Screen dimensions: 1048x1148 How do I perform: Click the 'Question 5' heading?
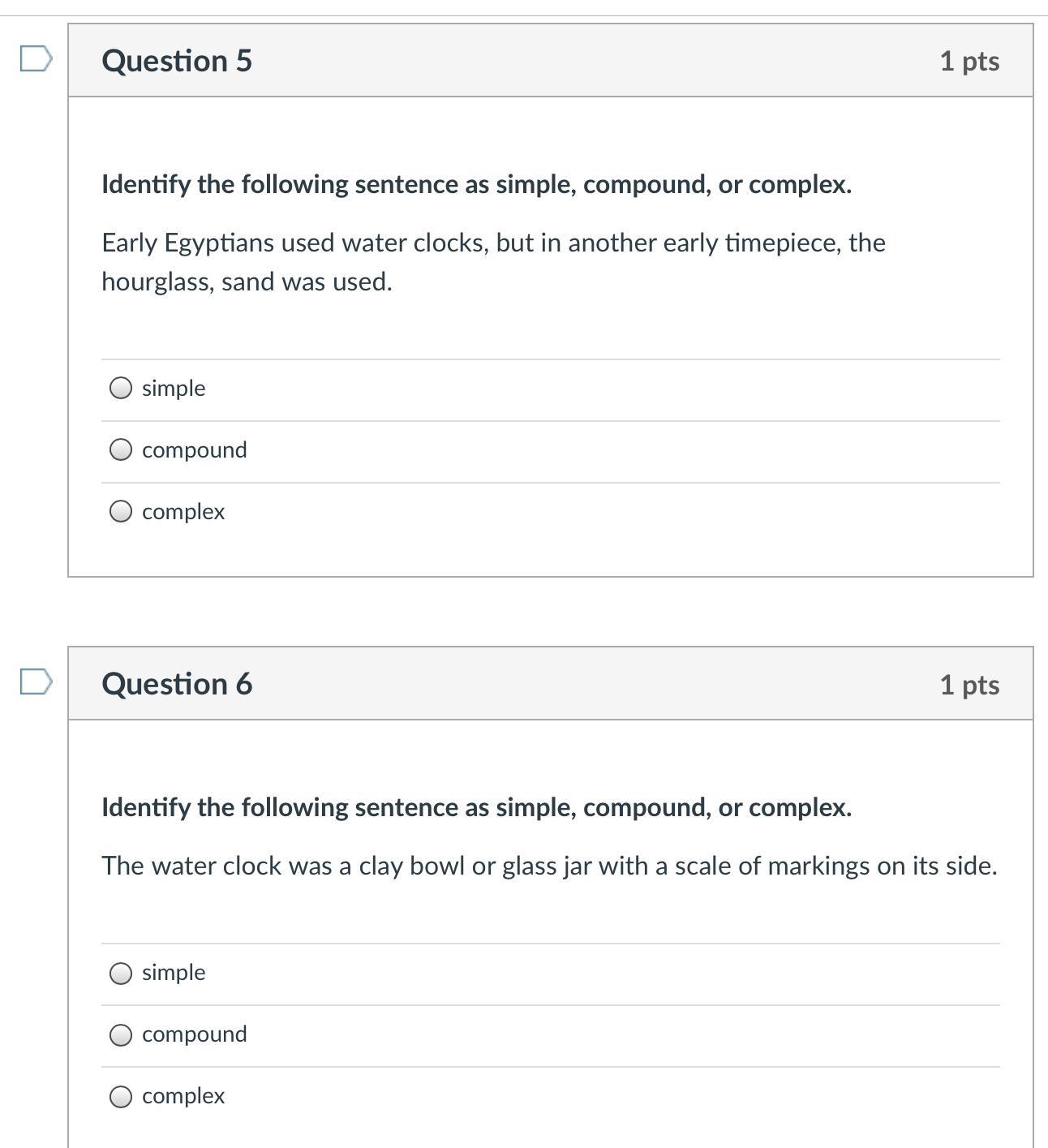[177, 61]
